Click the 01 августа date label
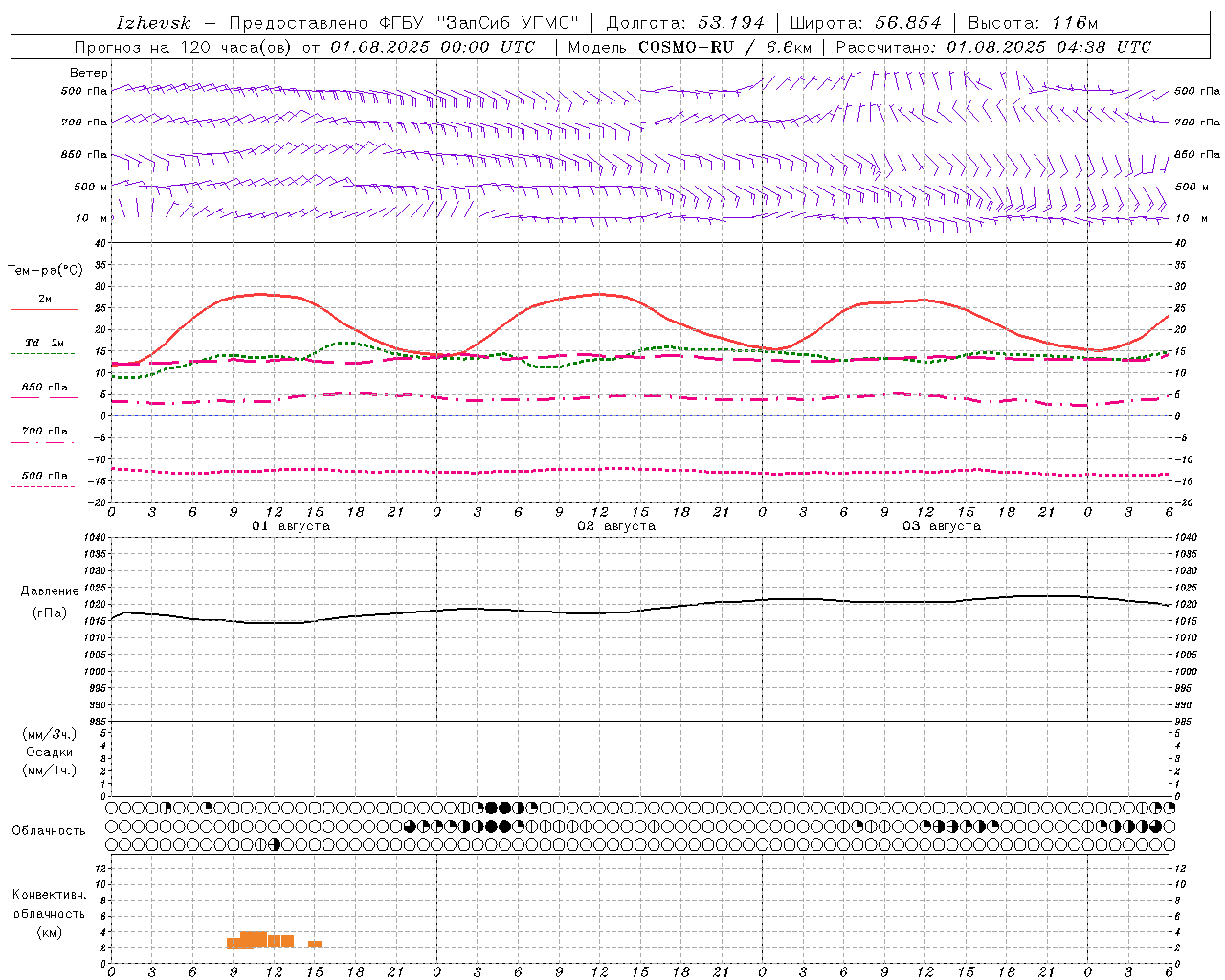This screenshot has height=980, width=1225. click(x=291, y=526)
